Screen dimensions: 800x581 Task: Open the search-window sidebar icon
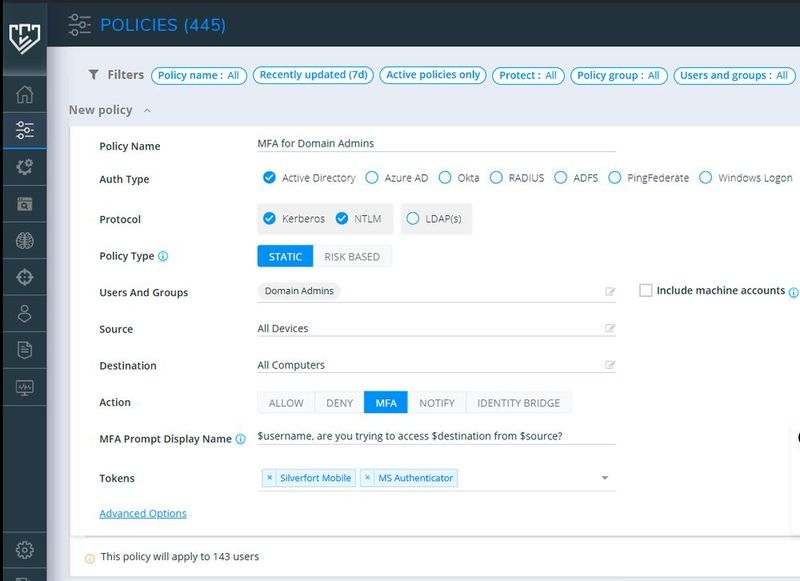(x=24, y=204)
